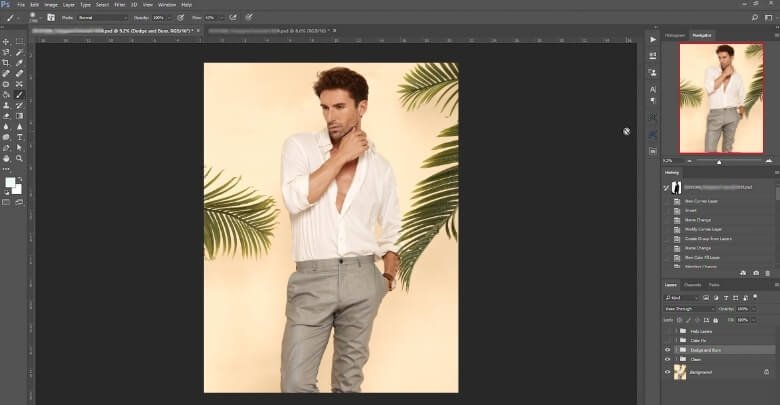
Task: Open the Character panel icon
Action: pyautogui.click(x=653, y=90)
